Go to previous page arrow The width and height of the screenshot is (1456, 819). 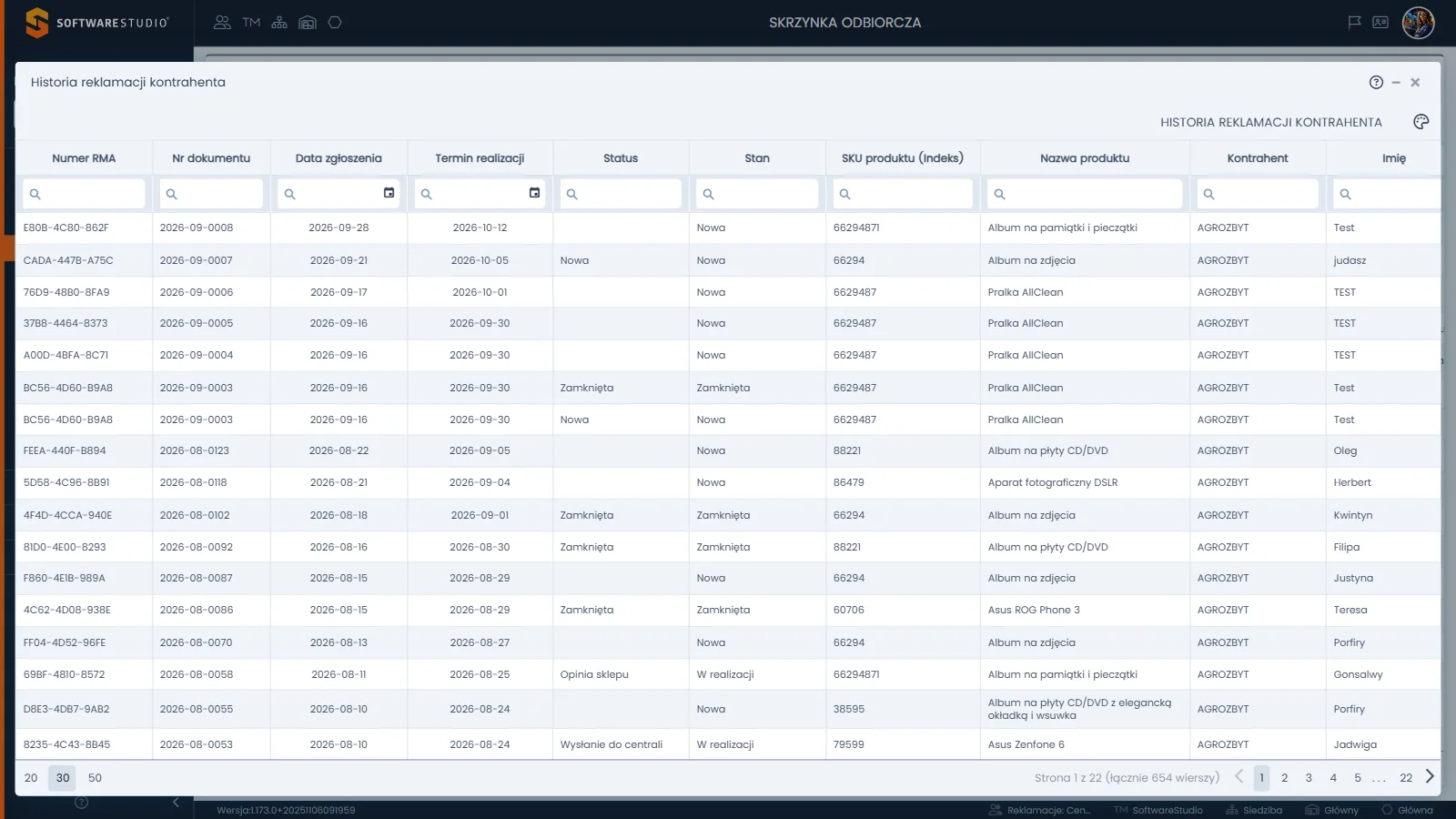coord(1239,776)
